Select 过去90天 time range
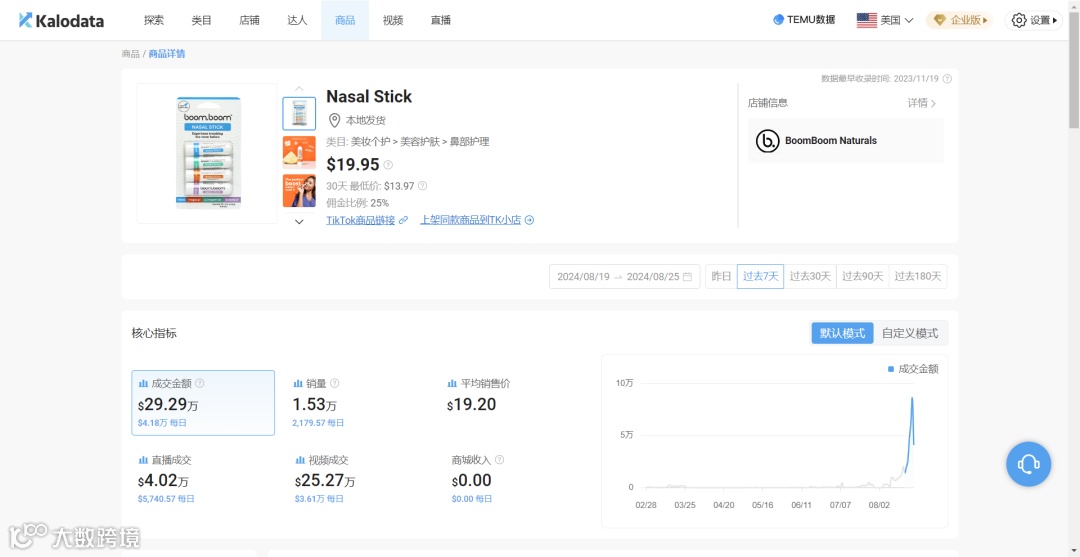The image size is (1080, 557). [862, 277]
